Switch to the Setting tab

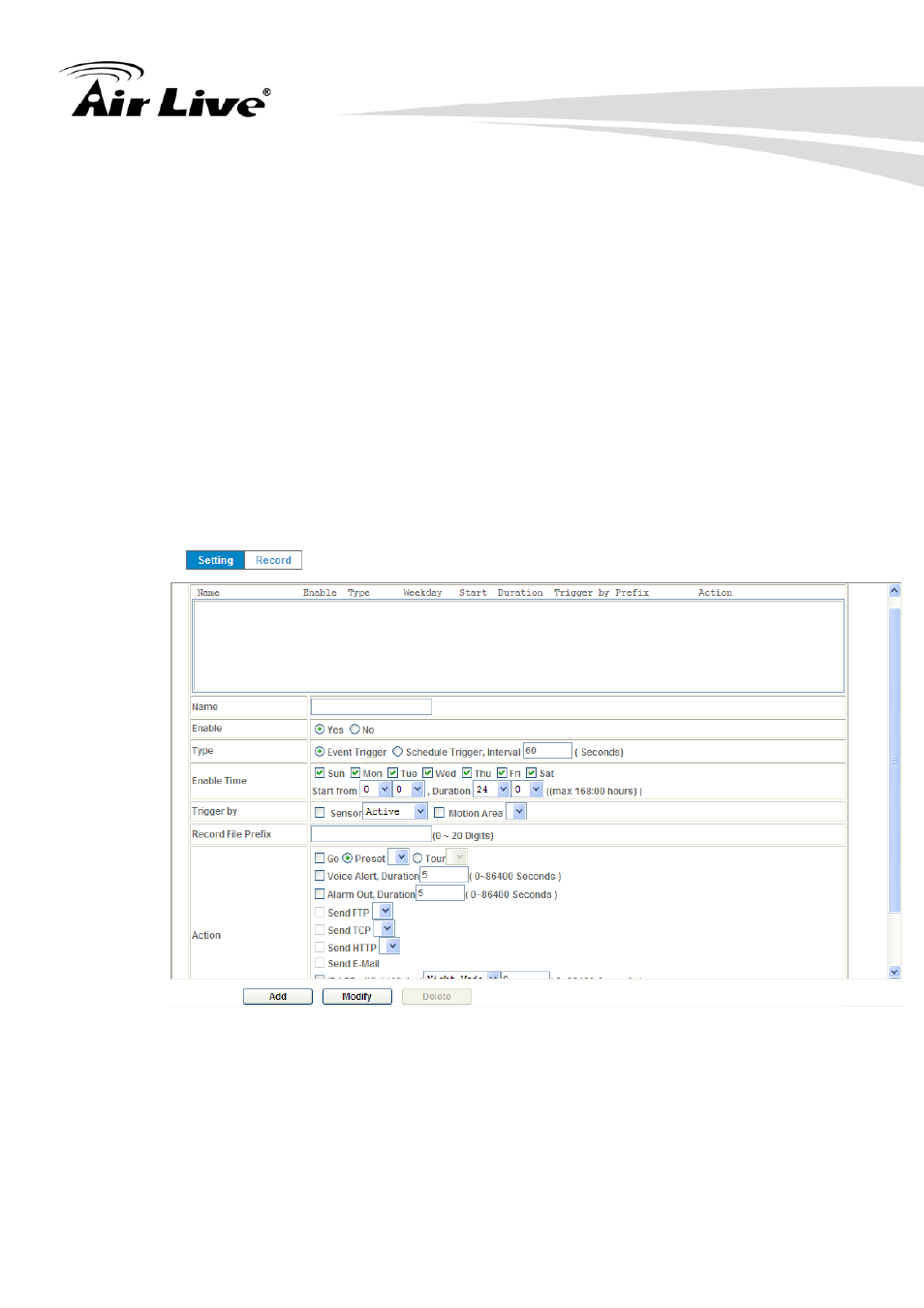tap(215, 560)
